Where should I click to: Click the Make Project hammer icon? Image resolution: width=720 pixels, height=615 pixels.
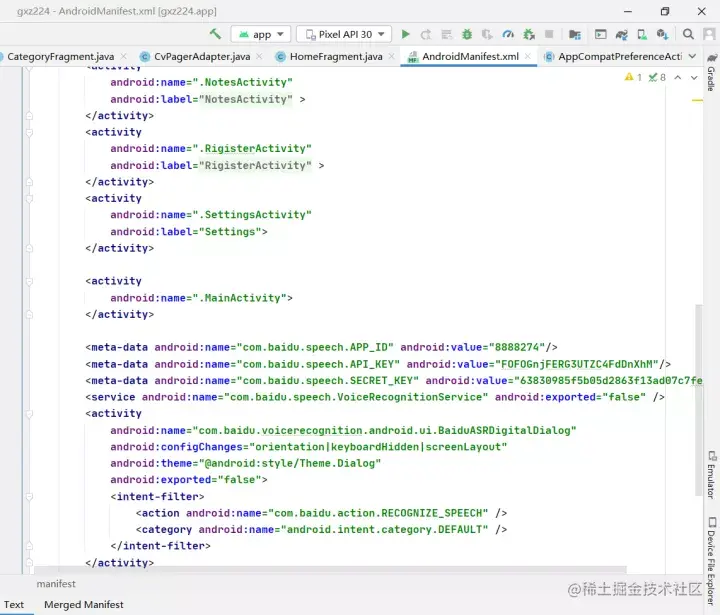click(215, 34)
